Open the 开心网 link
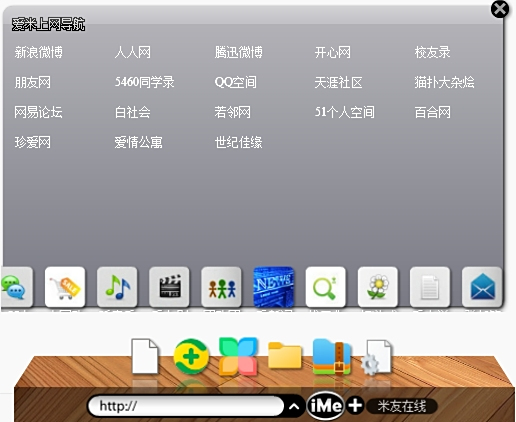 pyautogui.click(x=333, y=52)
